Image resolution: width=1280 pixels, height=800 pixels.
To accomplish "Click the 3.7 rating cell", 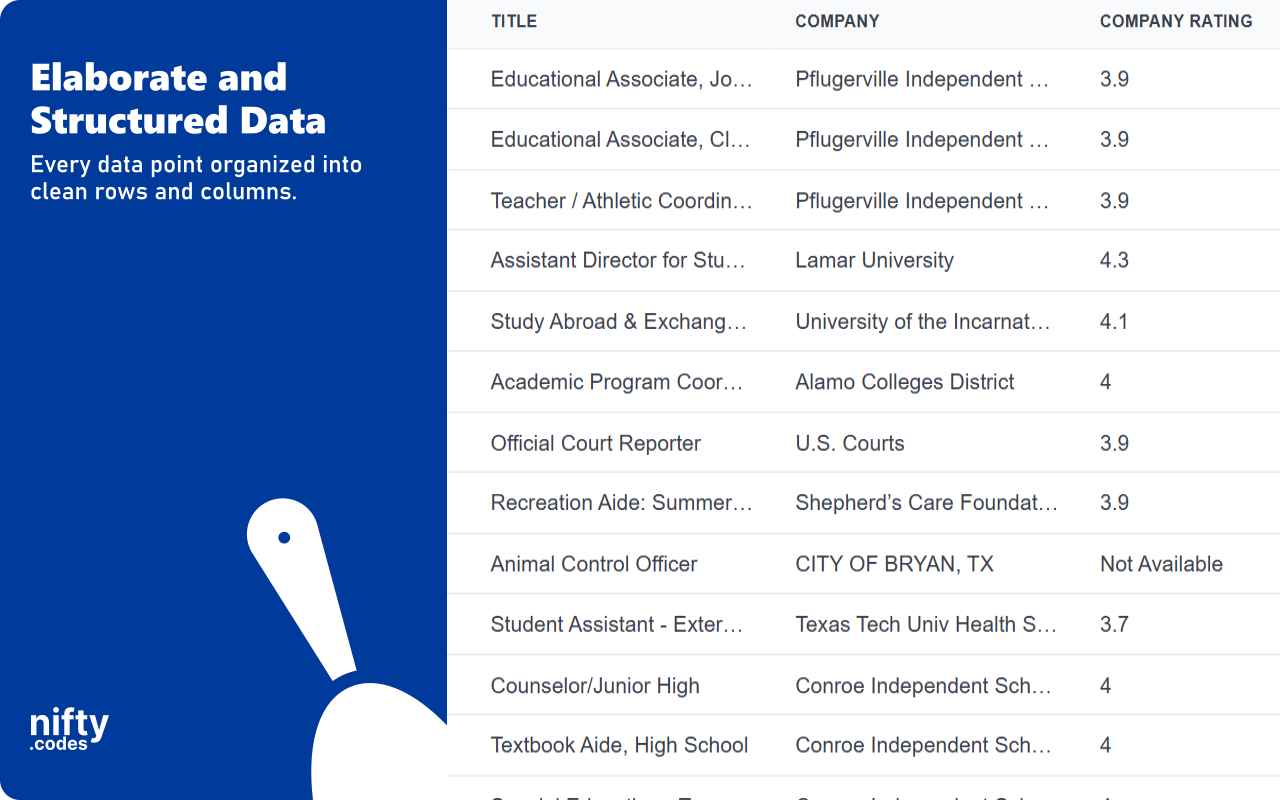I will point(1114,624).
